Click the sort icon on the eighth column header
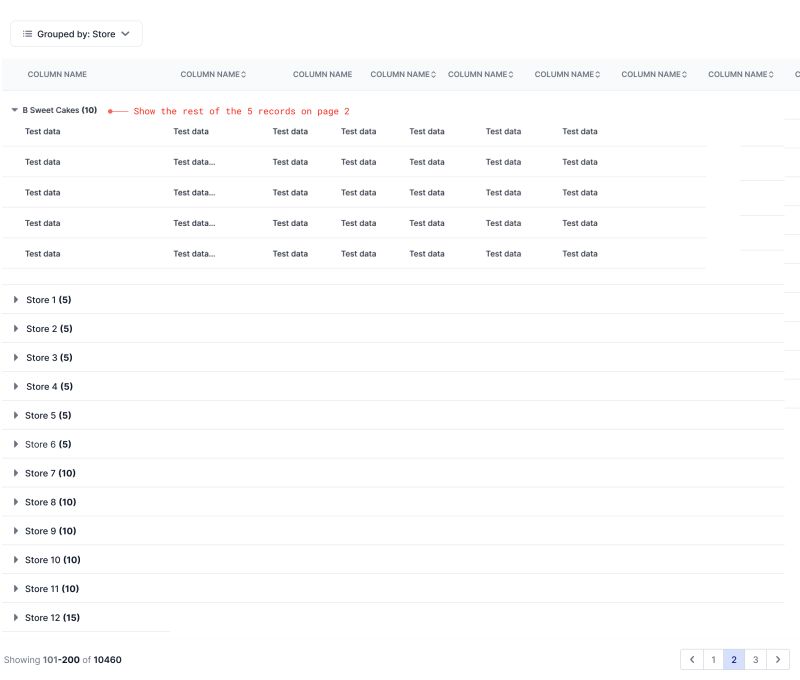 (770, 74)
